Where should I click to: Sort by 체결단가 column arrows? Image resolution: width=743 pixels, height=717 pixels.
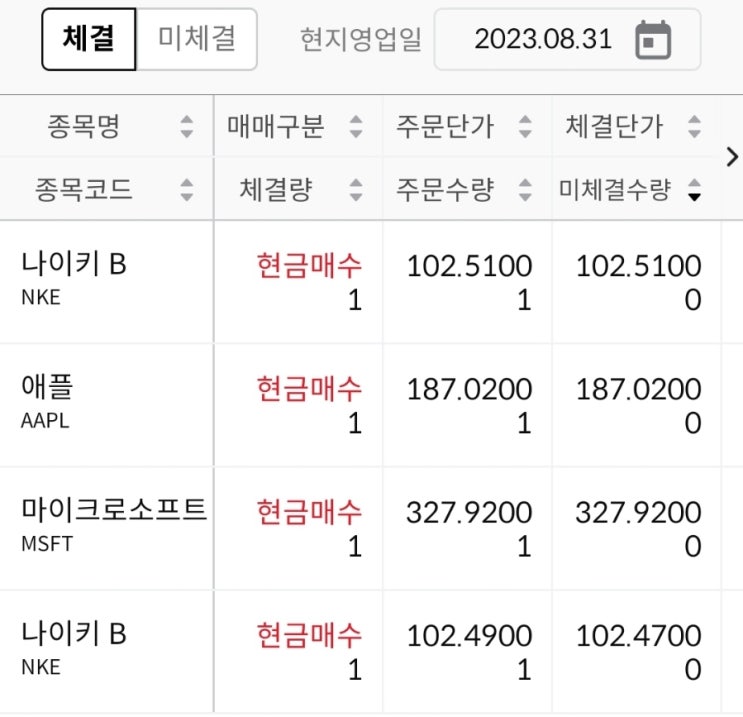[694, 127]
